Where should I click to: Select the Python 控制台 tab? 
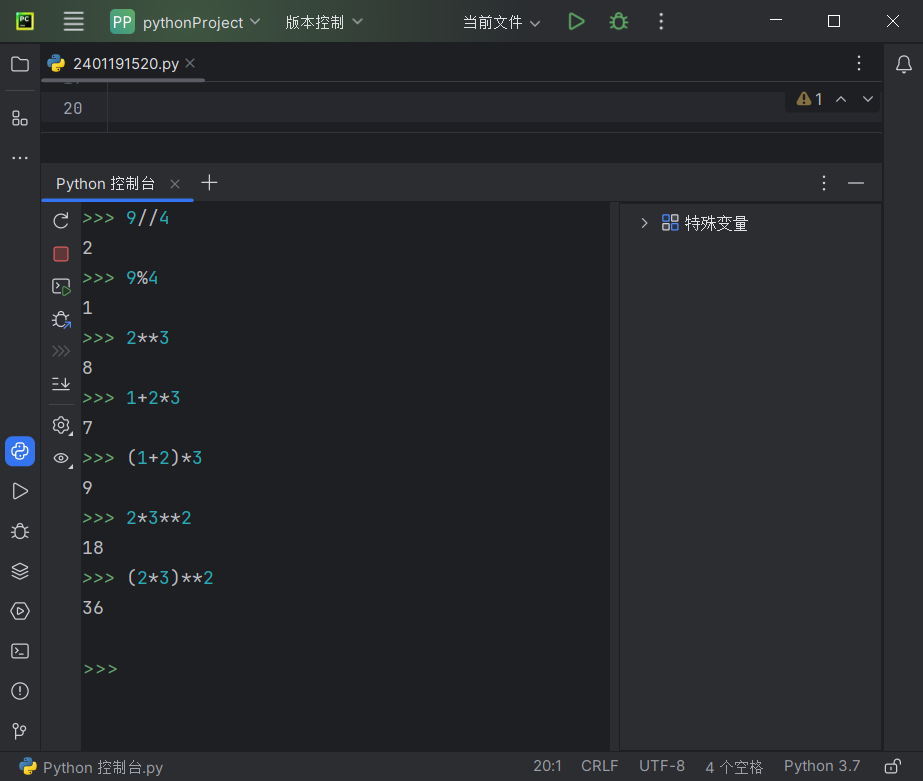[105, 184]
